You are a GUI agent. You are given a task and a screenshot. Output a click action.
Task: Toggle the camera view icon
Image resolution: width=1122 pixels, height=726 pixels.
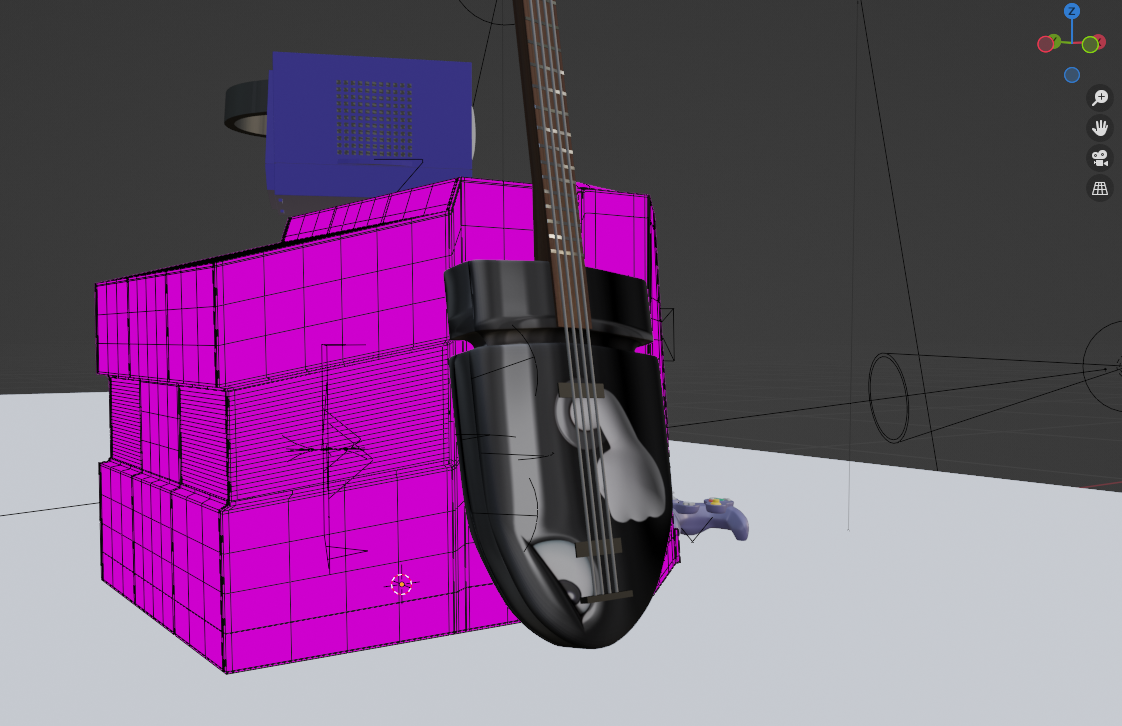(1100, 158)
